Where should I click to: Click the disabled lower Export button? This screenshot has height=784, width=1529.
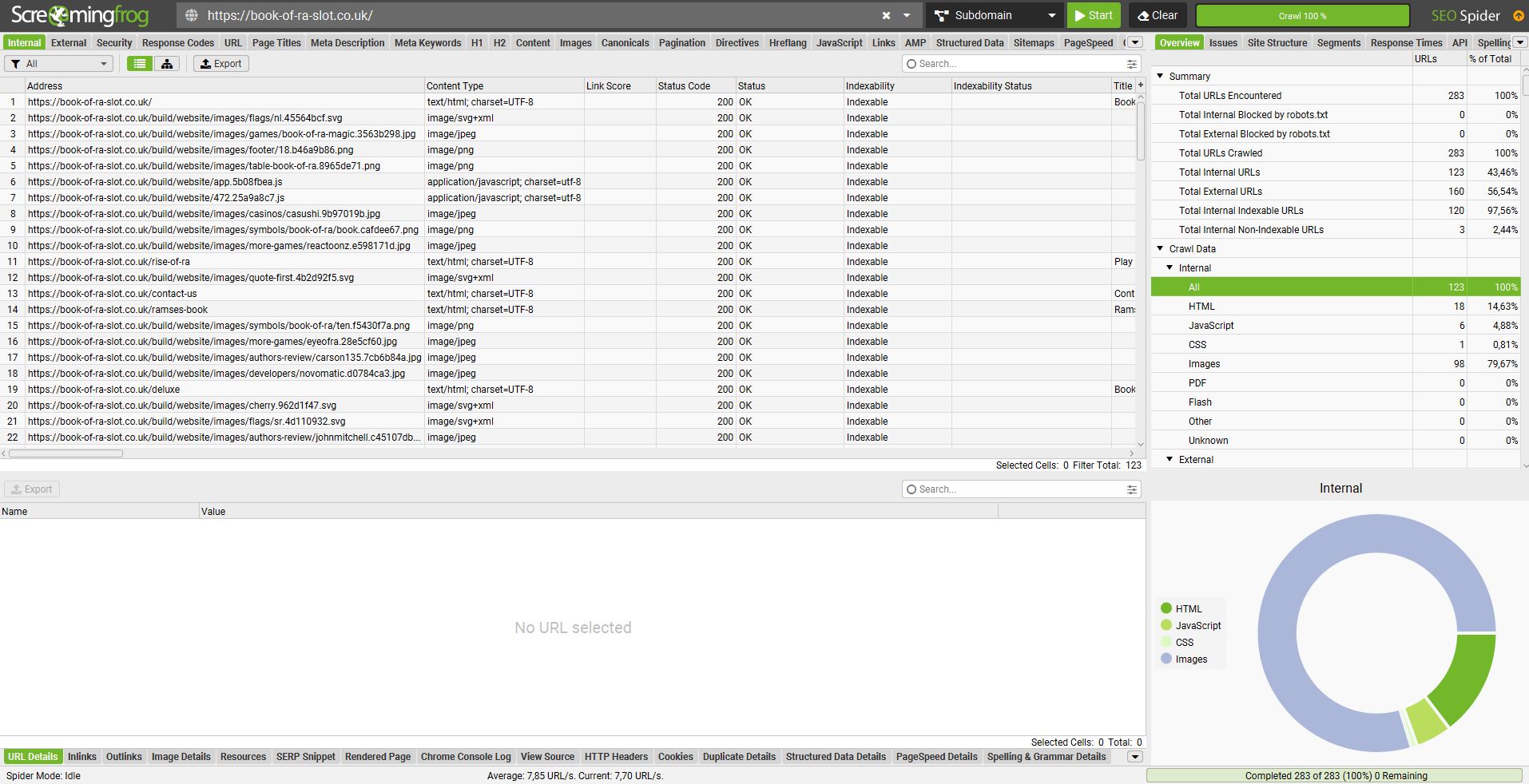(32, 489)
